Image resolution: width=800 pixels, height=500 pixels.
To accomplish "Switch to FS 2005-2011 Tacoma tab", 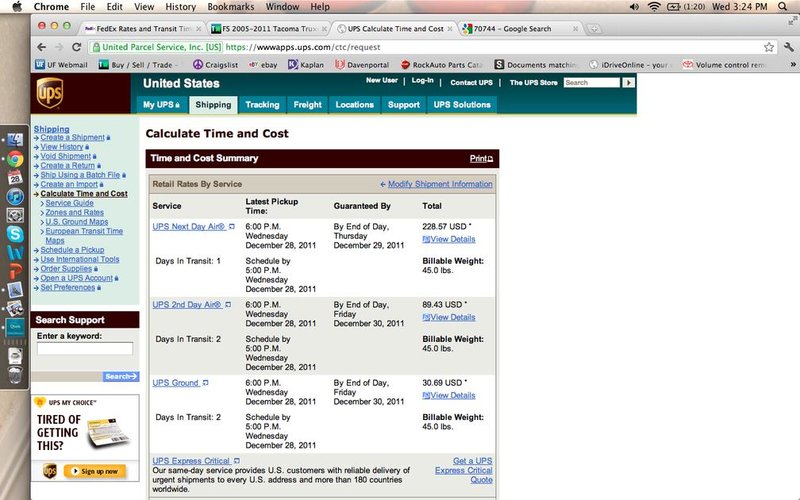I will coord(268,29).
